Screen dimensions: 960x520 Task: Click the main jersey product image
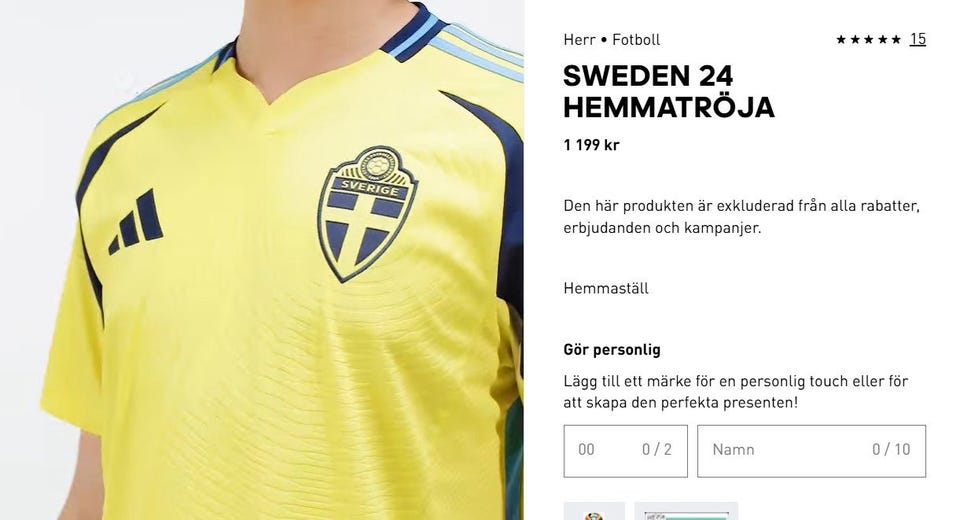262,260
